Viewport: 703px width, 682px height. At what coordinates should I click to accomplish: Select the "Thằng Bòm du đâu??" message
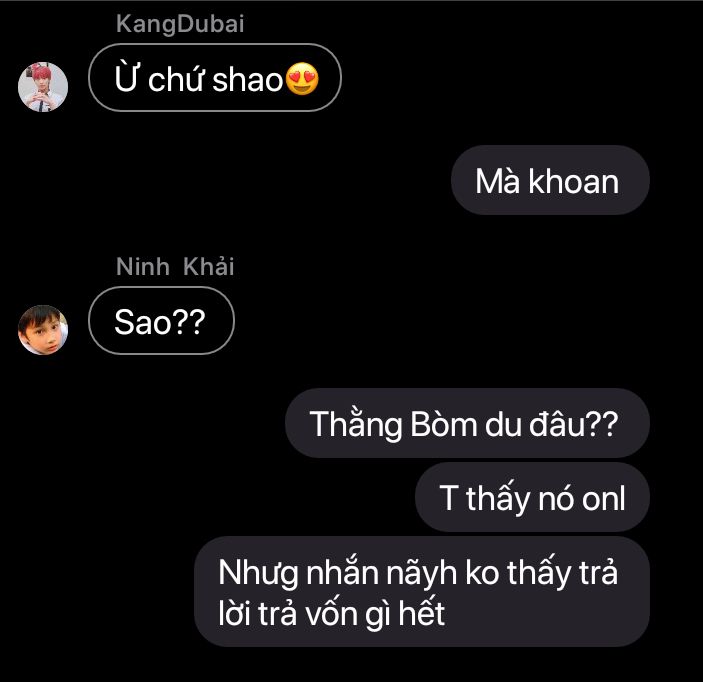(467, 423)
